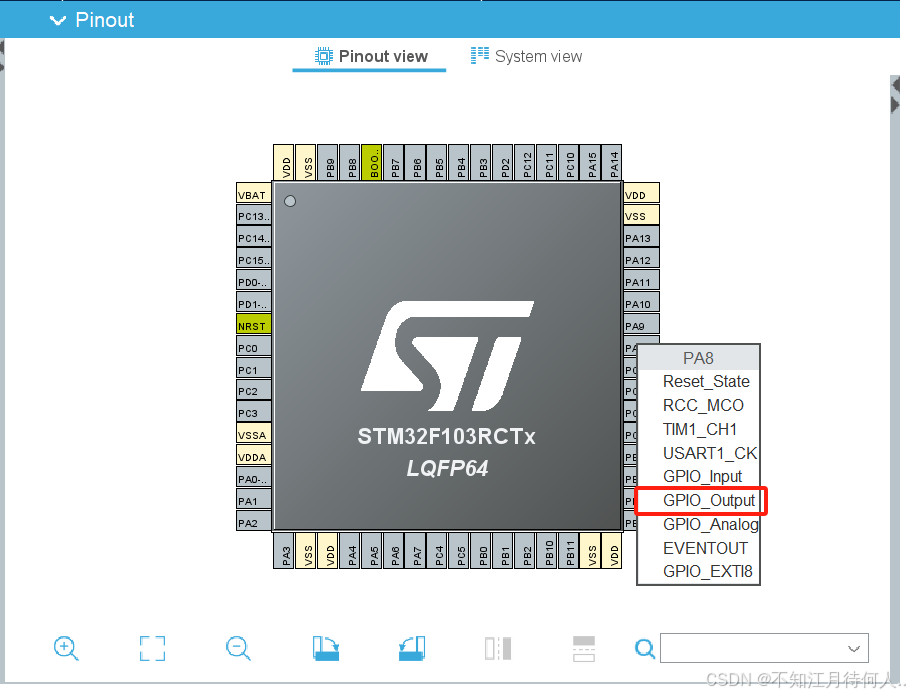Click the VSSA pin
Viewport: 910px width, 695px height.
[254, 433]
